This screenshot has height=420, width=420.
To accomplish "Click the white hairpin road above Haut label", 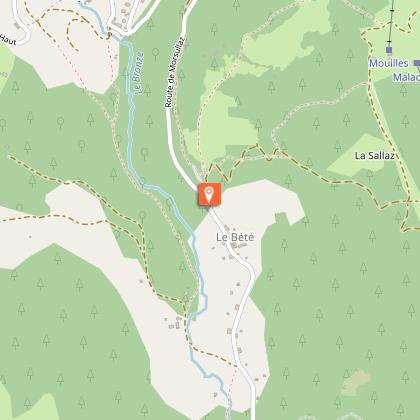I will click(x=21, y=23).
